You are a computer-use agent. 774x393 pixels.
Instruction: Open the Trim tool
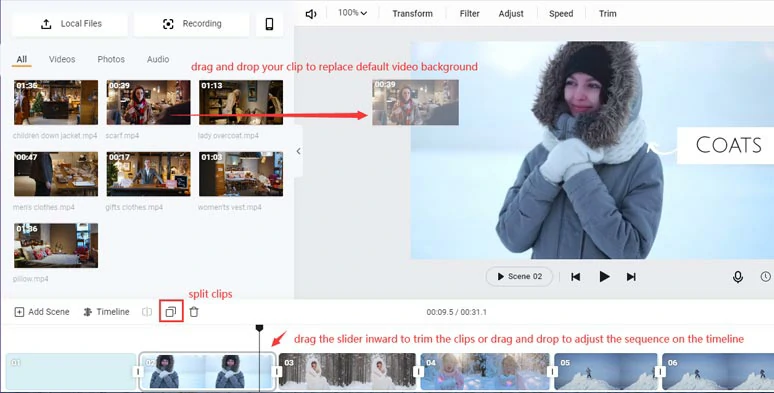608,14
